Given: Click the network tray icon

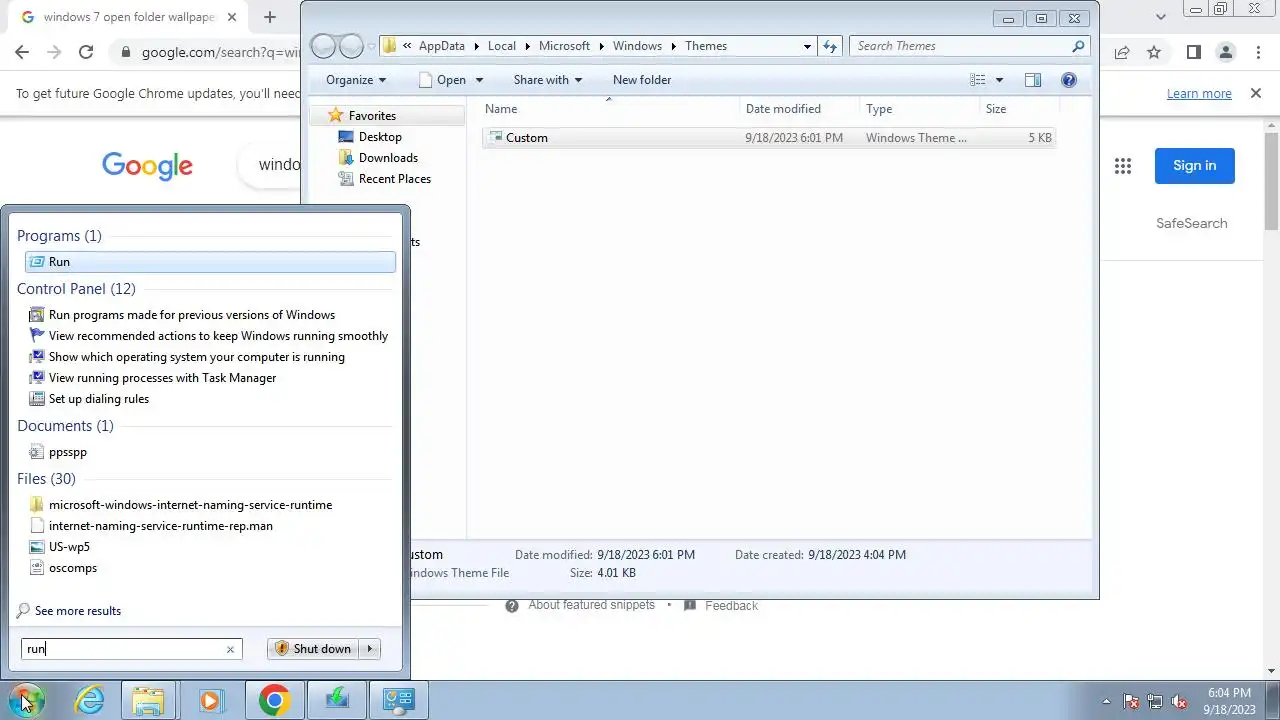Looking at the screenshot, I should (1155, 702).
